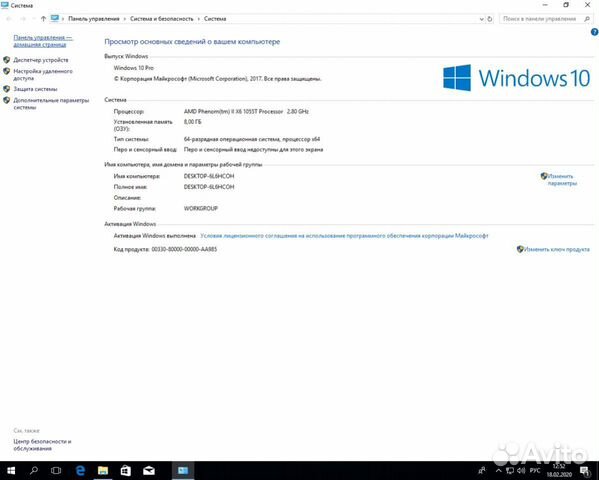Image resolution: width=599 pixels, height=480 pixels.
Task: Open System protection (Защита системы)
Action: tap(35, 89)
